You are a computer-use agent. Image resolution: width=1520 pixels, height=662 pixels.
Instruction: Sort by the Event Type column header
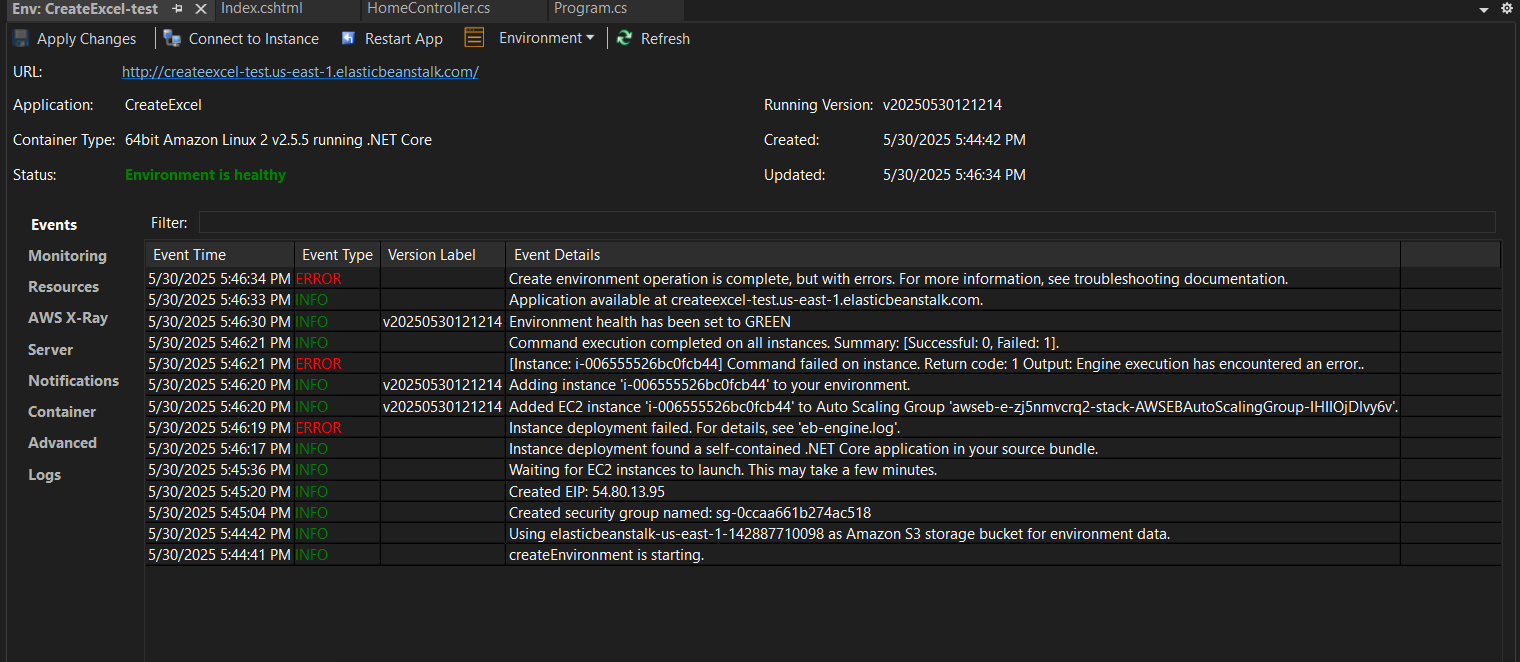[337, 255]
